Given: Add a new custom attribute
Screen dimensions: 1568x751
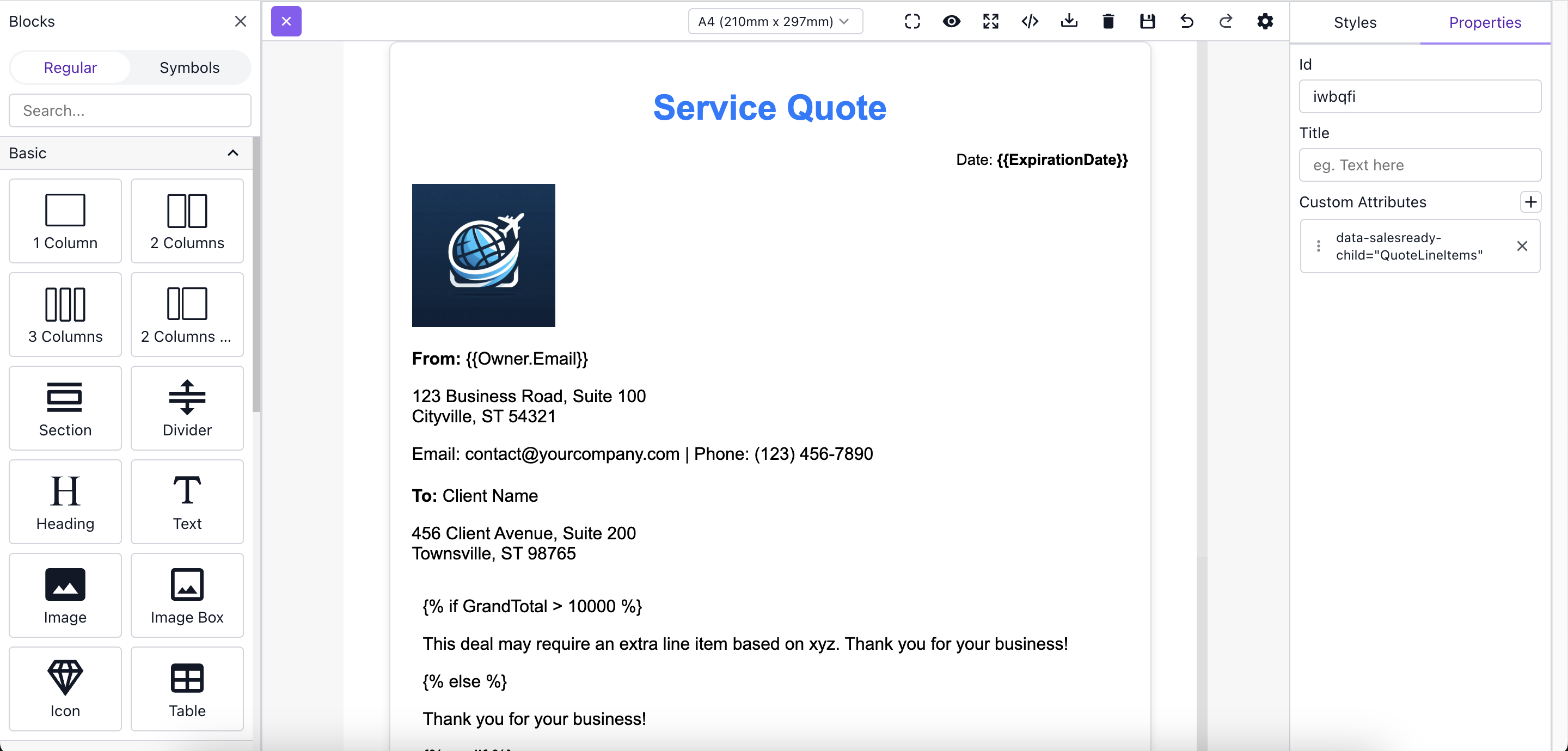Looking at the screenshot, I should tap(1530, 202).
